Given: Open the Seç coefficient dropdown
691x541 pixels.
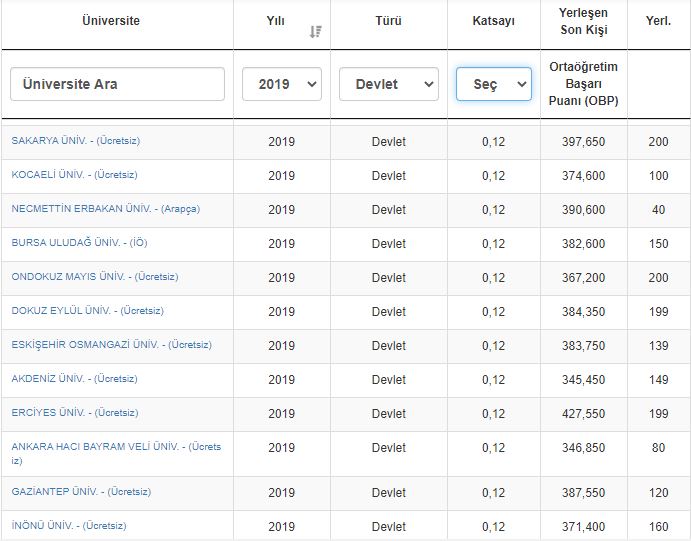Looking at the screenshot, I should 494,84.
